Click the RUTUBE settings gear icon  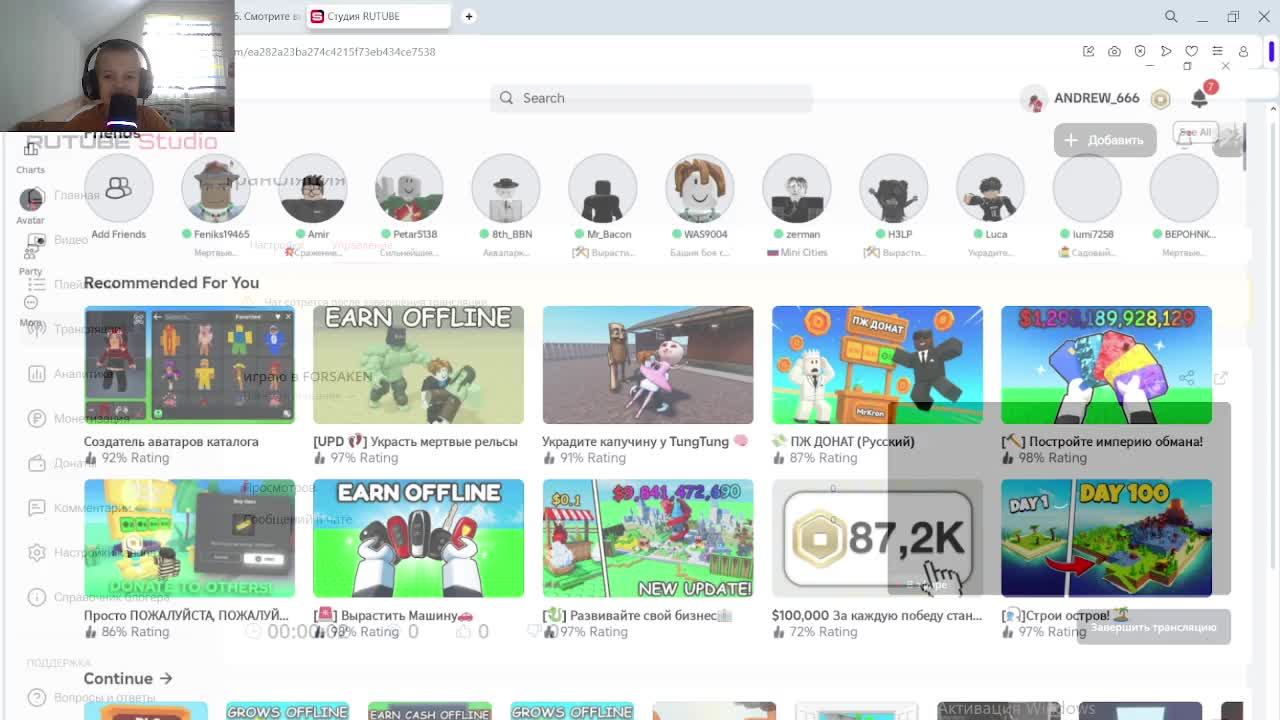click(37, 552)
